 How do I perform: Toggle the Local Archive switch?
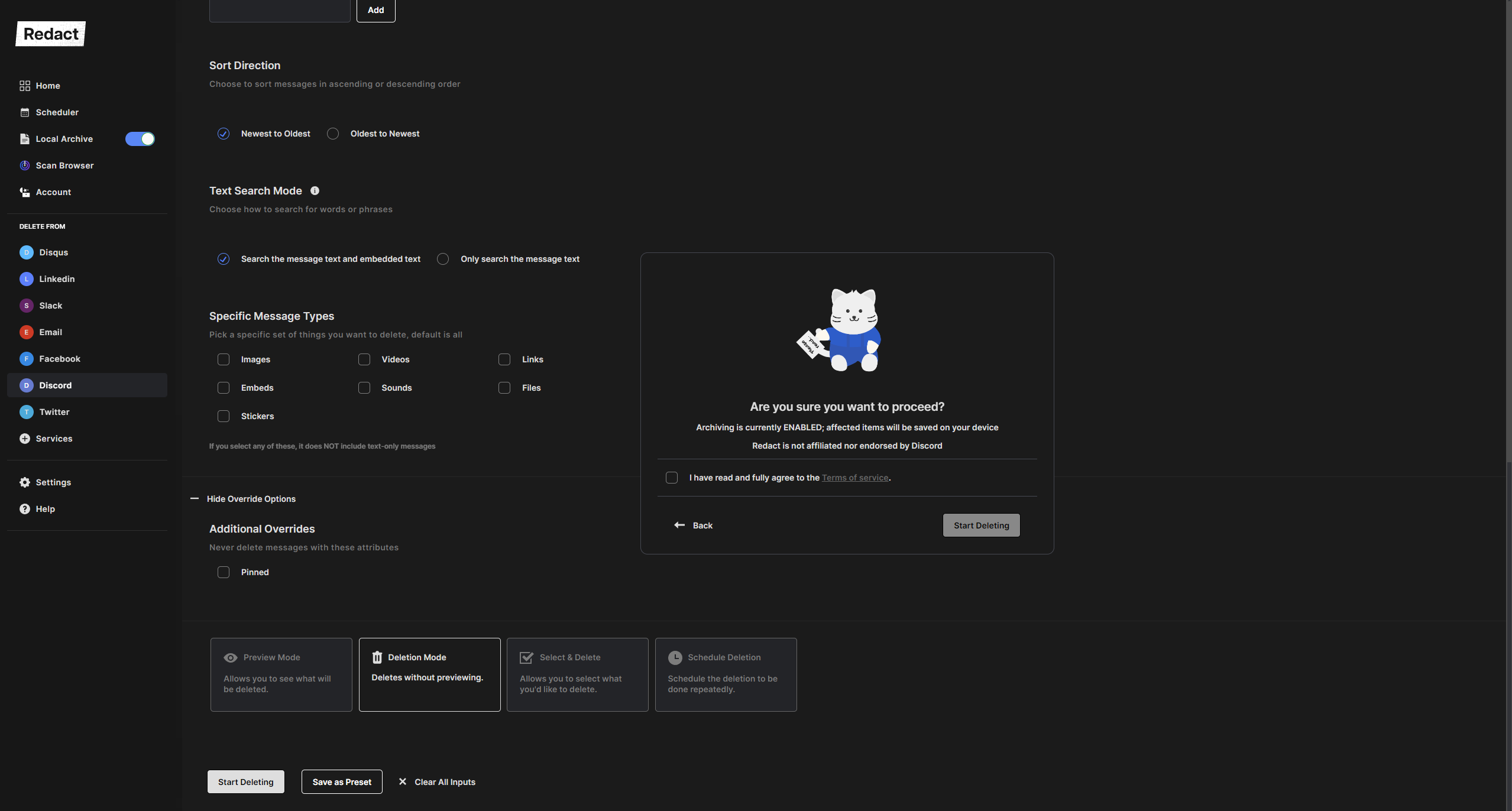tap(140, 139)
